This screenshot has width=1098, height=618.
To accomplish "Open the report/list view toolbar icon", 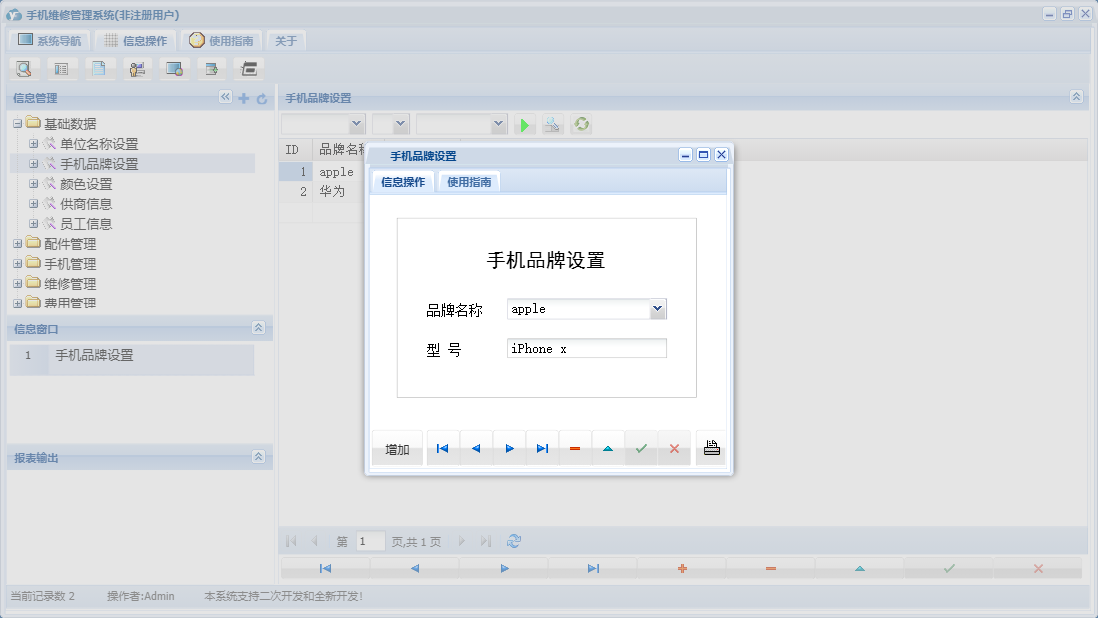I will coord(61,68).
